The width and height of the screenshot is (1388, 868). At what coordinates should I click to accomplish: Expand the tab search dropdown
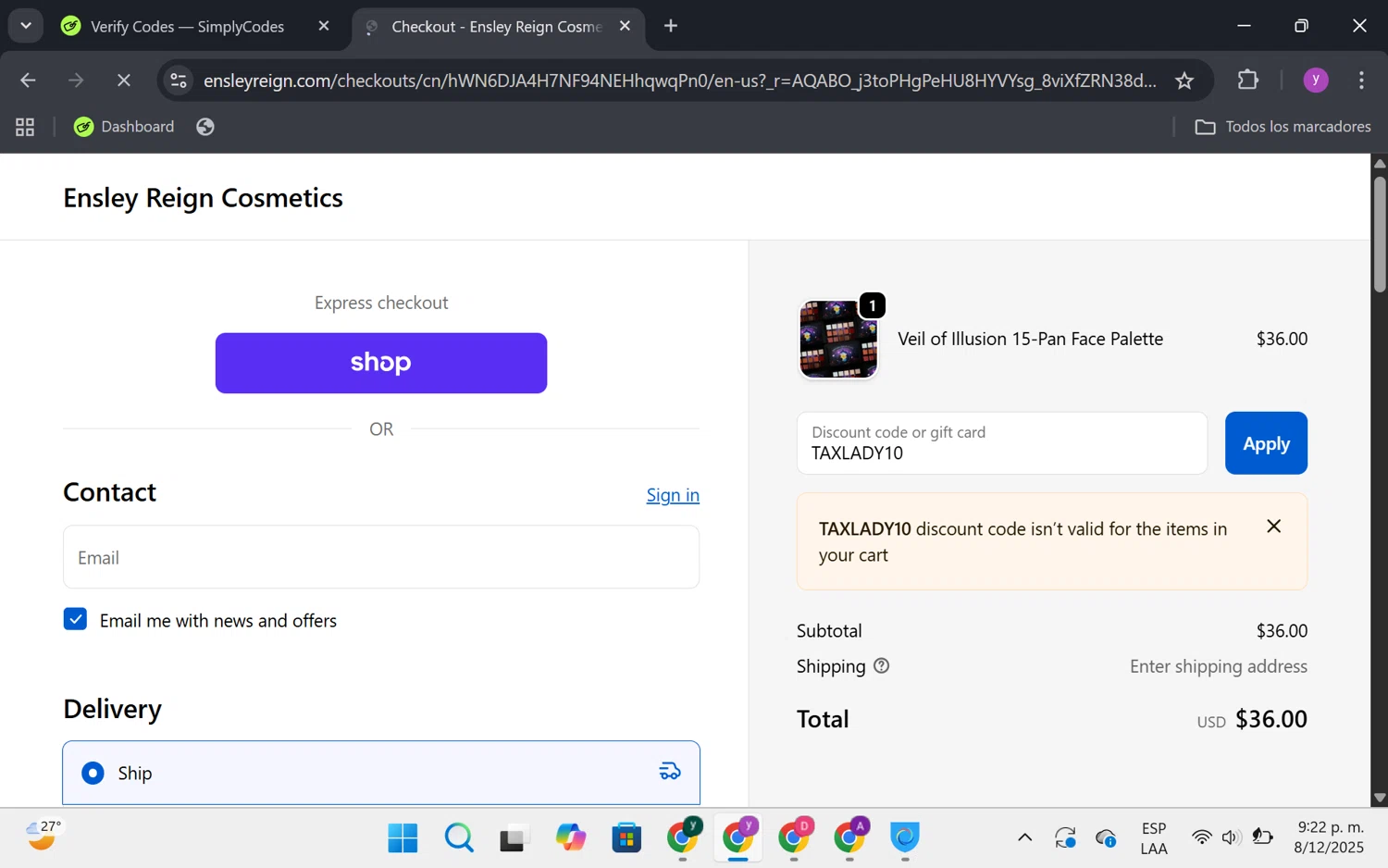point(26,26)
